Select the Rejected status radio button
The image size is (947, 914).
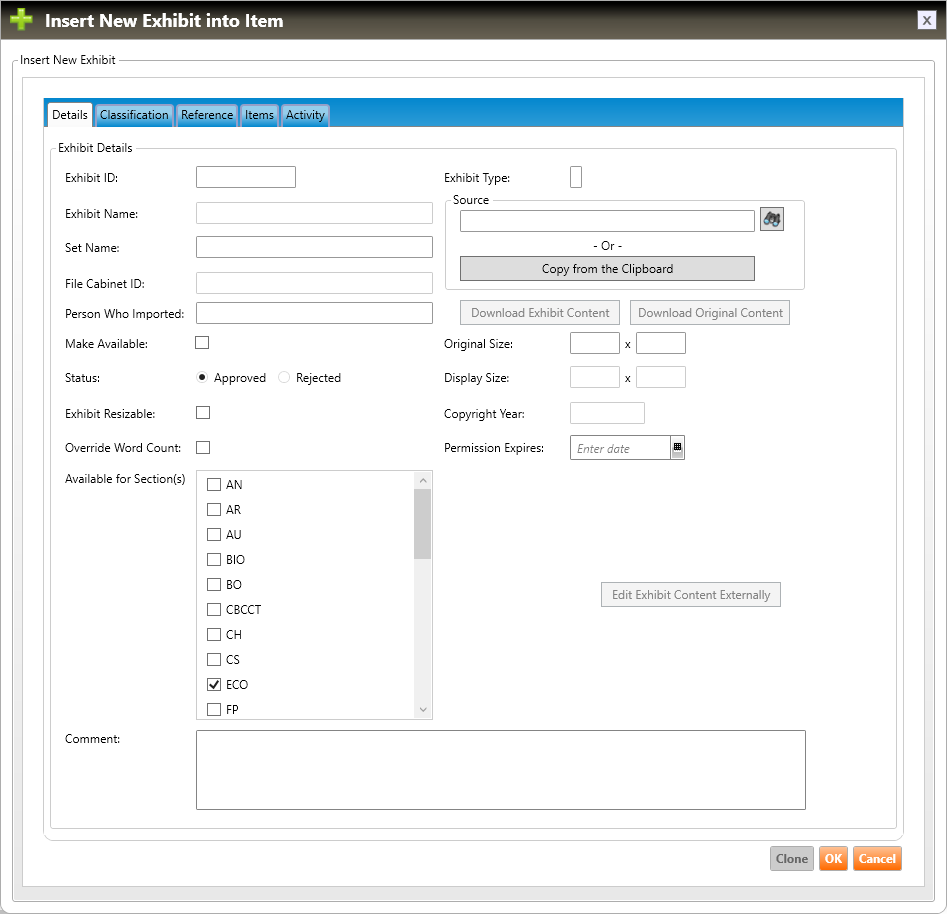[x=285, y=378]
